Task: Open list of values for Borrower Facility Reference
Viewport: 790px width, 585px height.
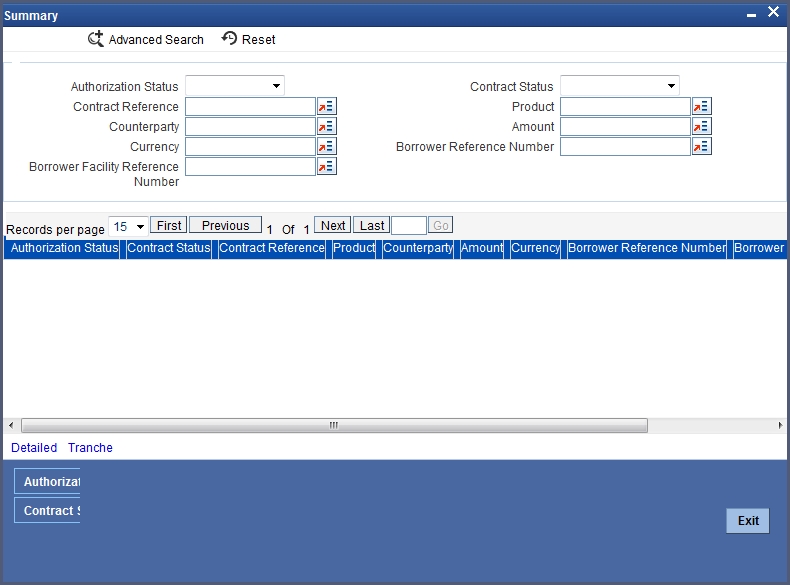Action: click(326, 167)
